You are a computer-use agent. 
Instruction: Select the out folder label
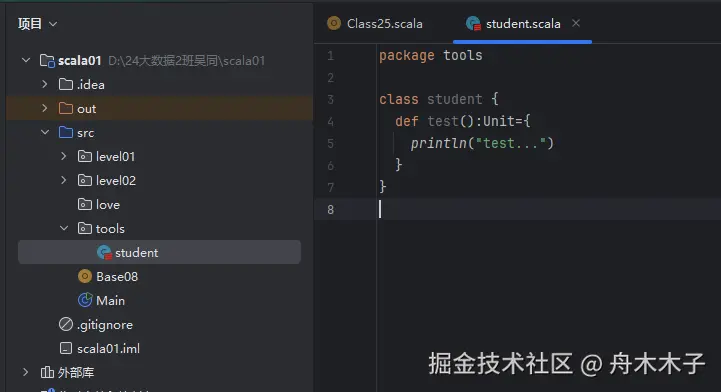(86, 109)
